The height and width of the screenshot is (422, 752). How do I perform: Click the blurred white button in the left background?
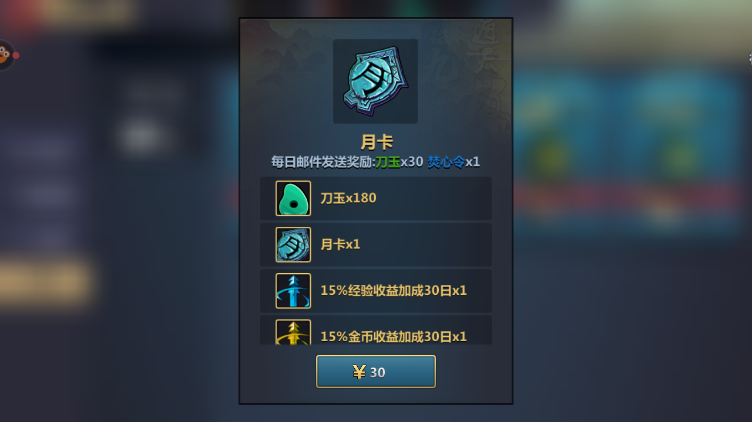(141, 137)
